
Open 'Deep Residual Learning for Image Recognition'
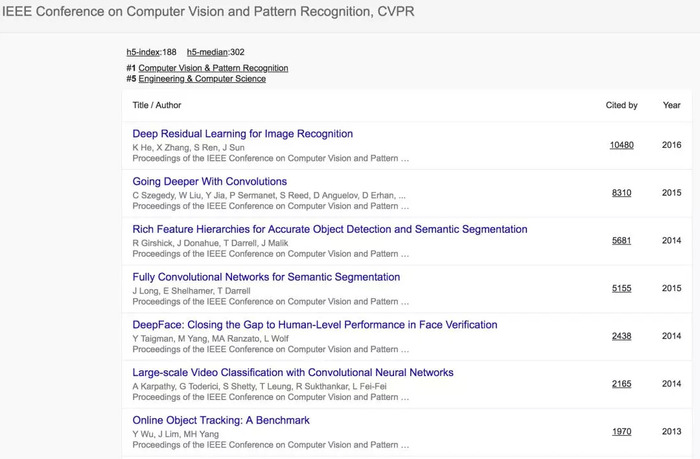pos(242,133)
